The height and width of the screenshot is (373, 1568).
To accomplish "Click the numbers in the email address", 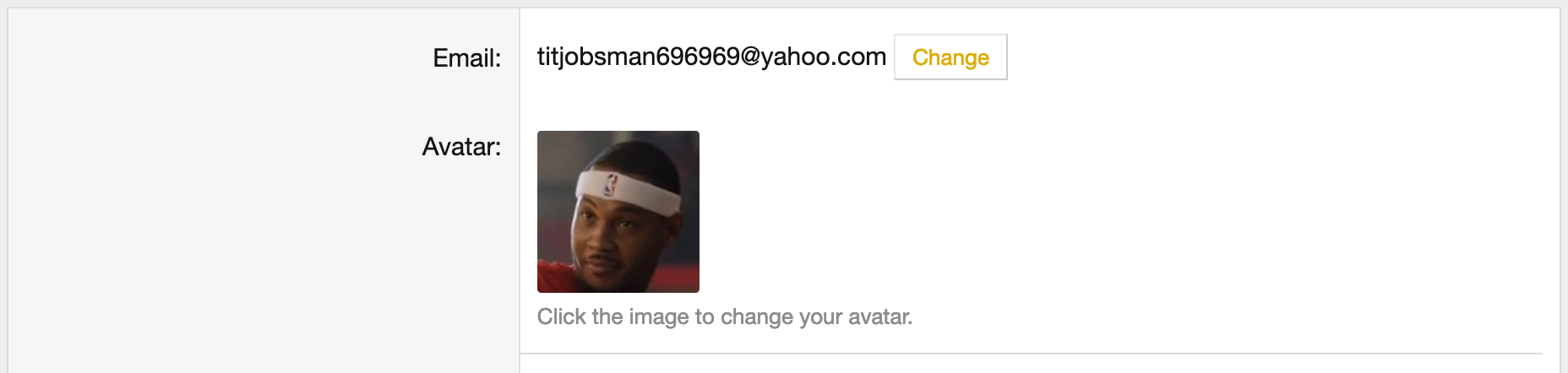I will coord(698,57).
